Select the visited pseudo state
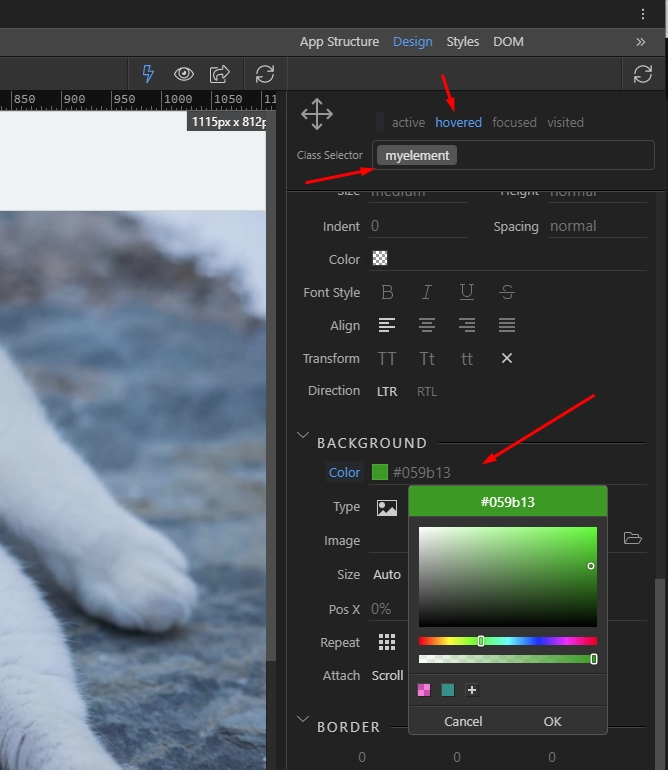The width and height of the screenshot is (668, 770). pos(565,122)
